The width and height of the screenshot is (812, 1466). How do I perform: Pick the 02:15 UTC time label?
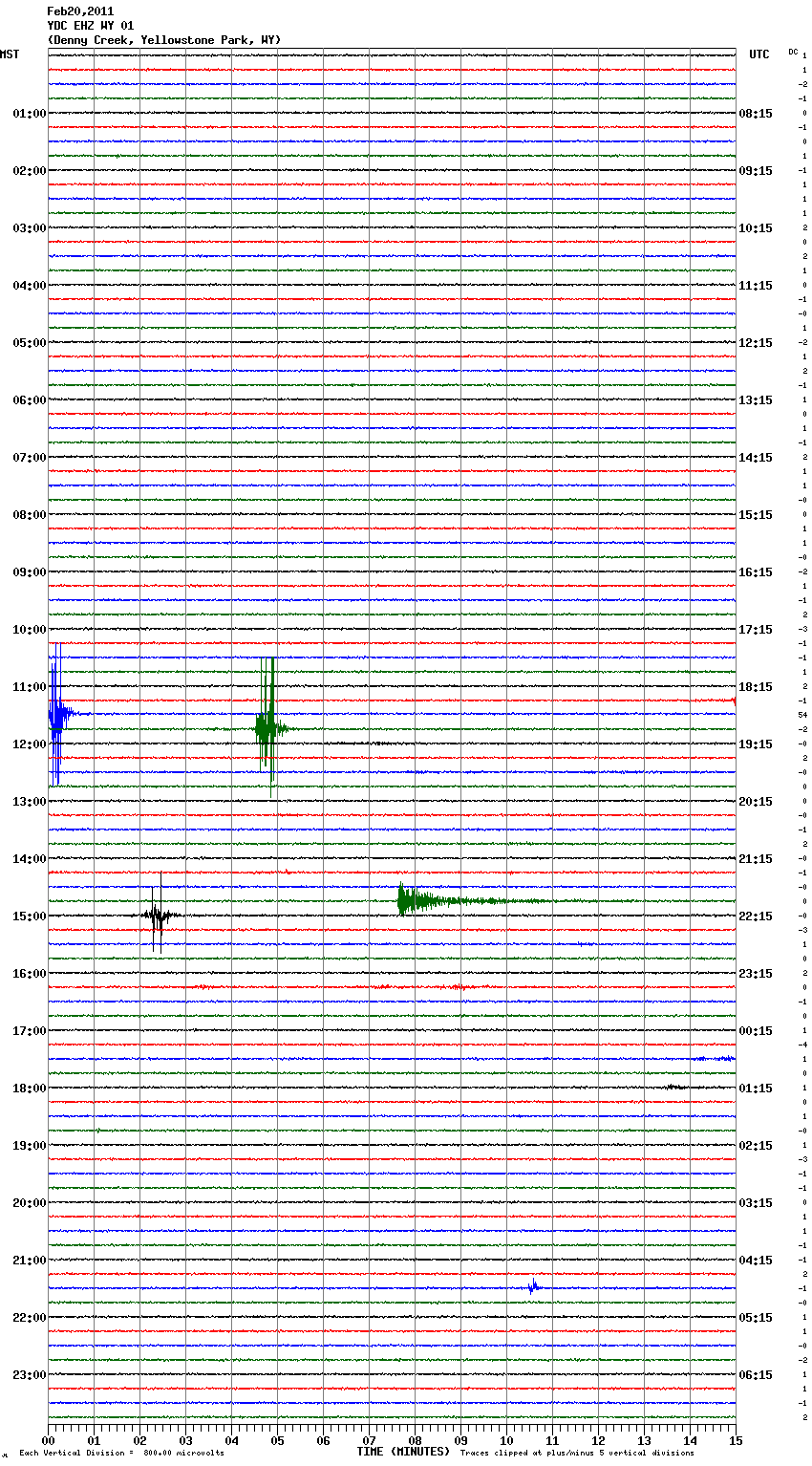click(756, 1146)
